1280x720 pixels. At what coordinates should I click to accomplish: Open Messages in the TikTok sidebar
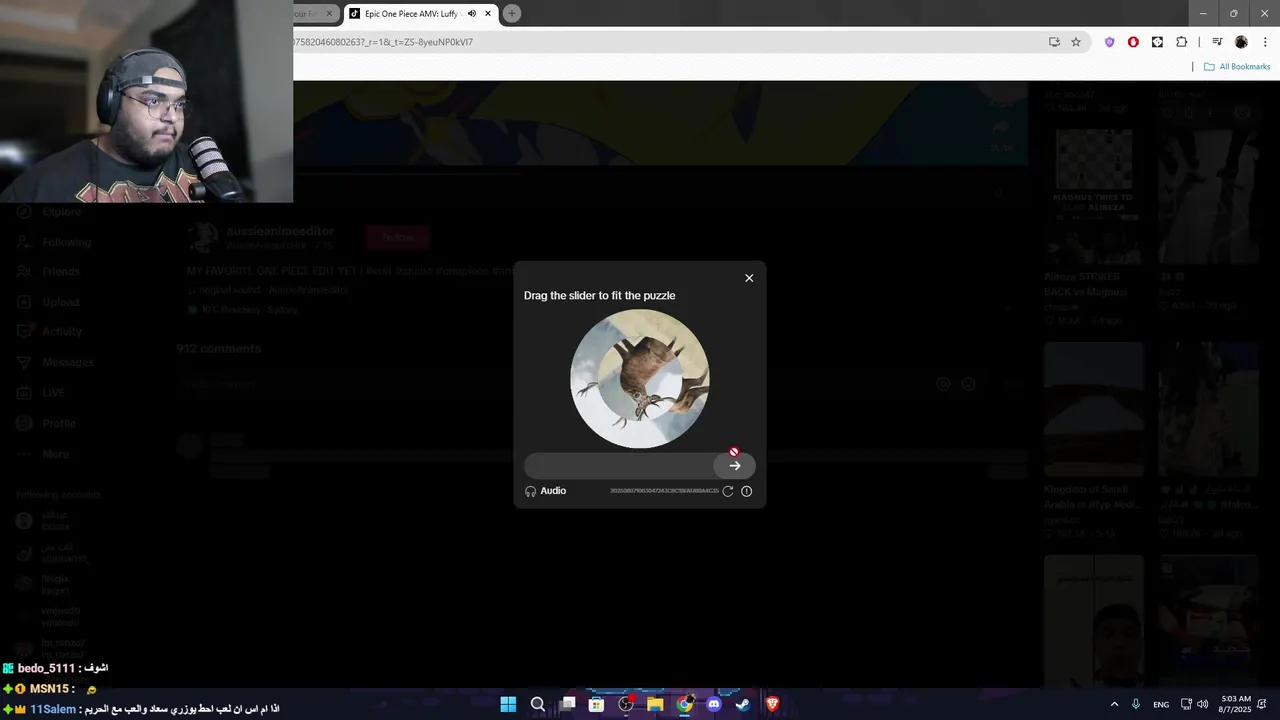[55, 362]
